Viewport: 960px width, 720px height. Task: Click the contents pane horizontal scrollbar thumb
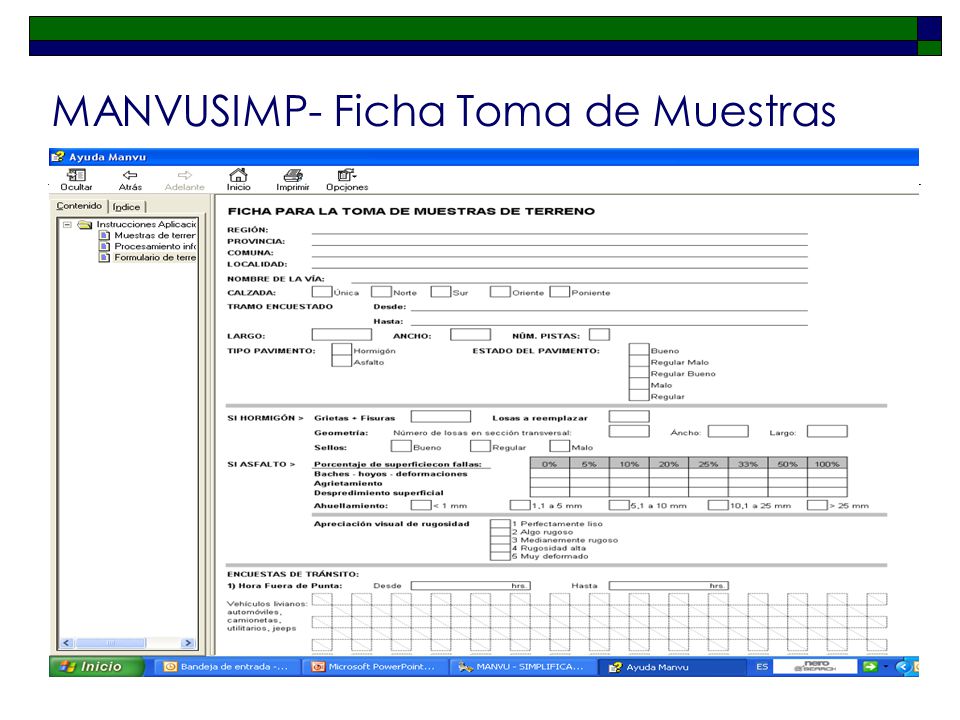tap(111, 643)
